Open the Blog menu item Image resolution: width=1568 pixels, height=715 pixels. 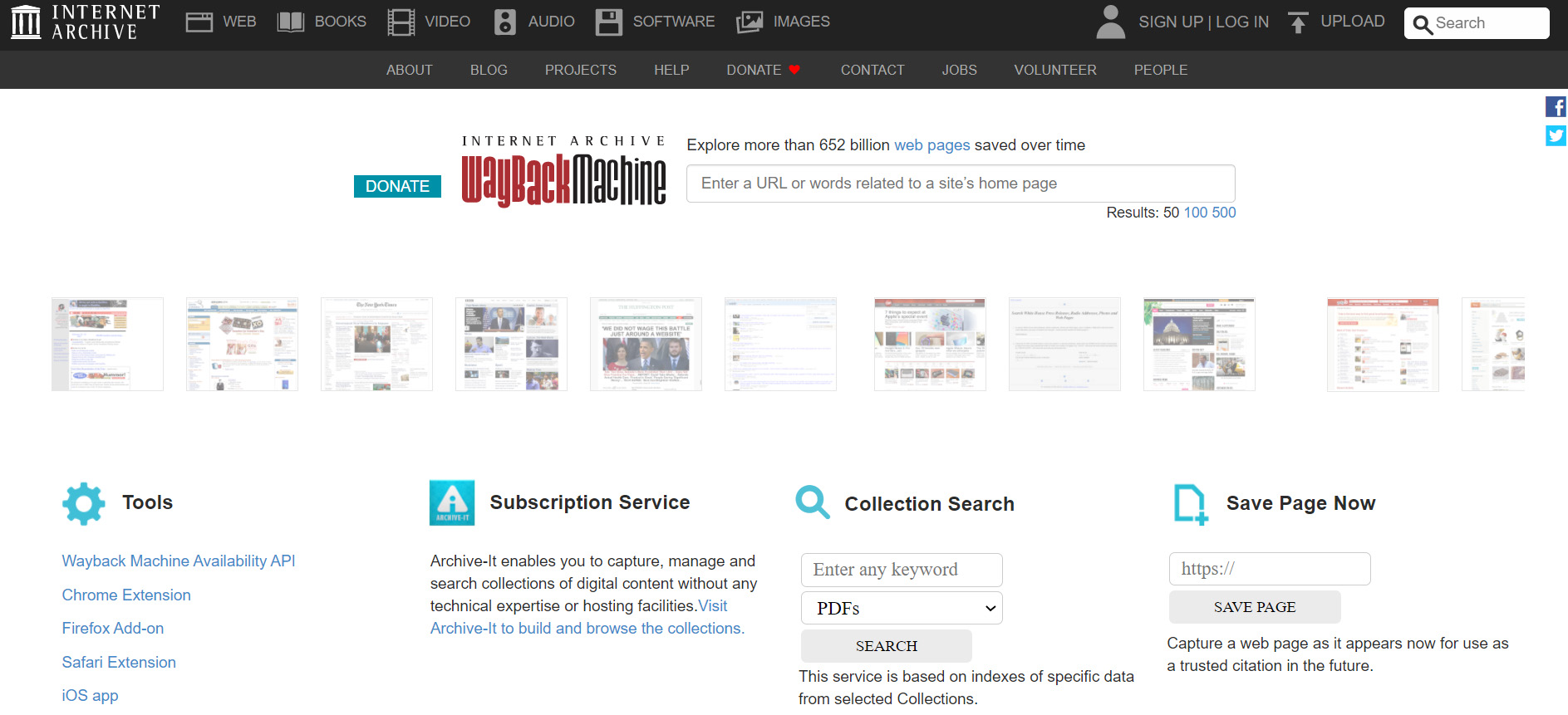[489, 70]
